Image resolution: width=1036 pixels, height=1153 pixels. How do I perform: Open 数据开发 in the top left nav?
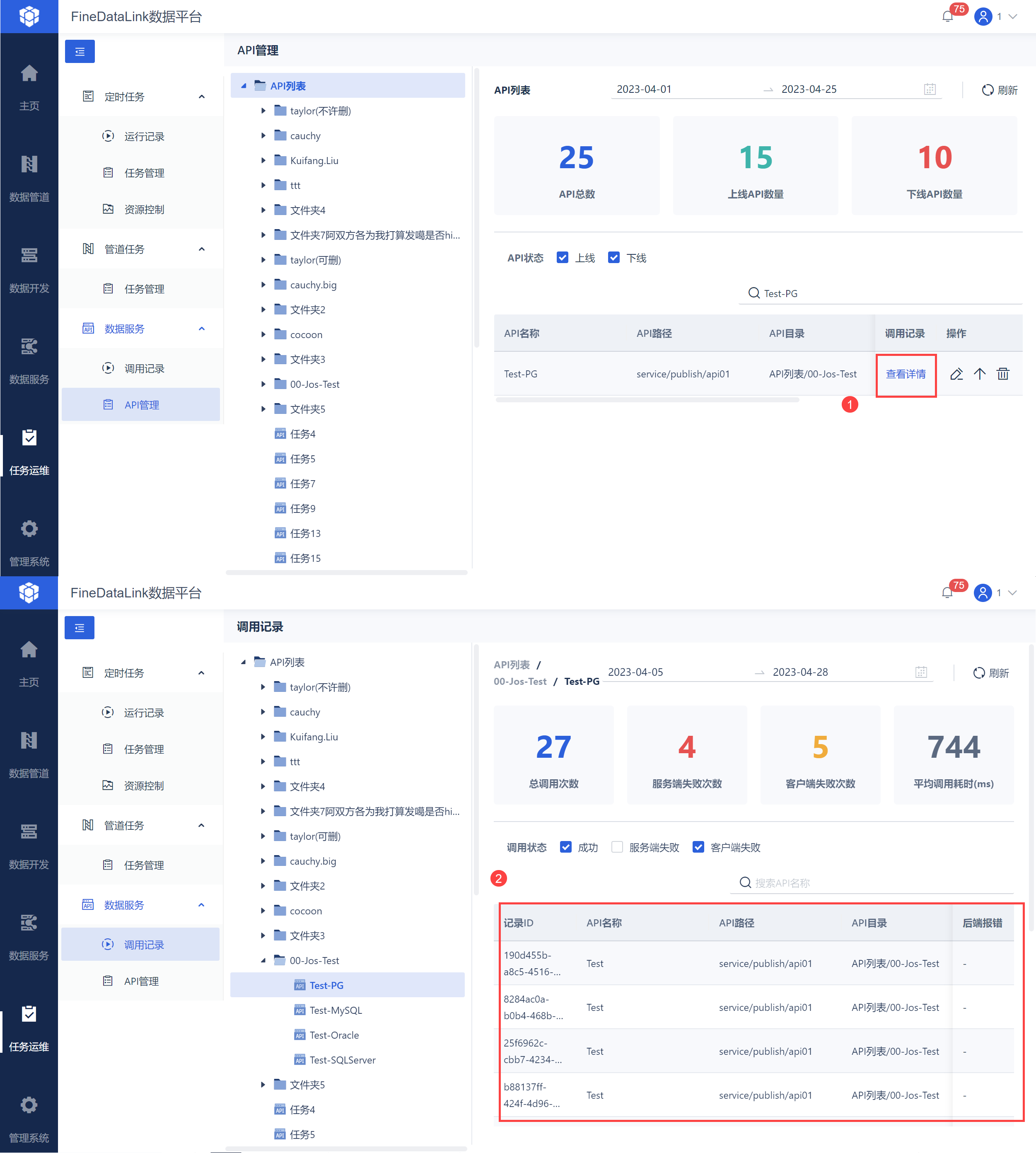[x=29, y=270]
